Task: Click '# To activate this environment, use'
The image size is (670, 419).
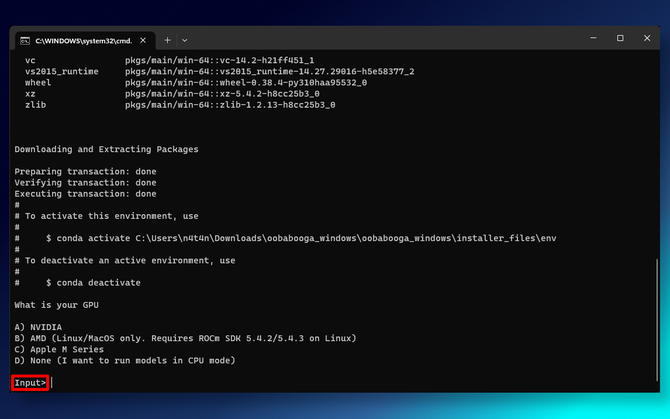Action: click(x=106, y=216)
